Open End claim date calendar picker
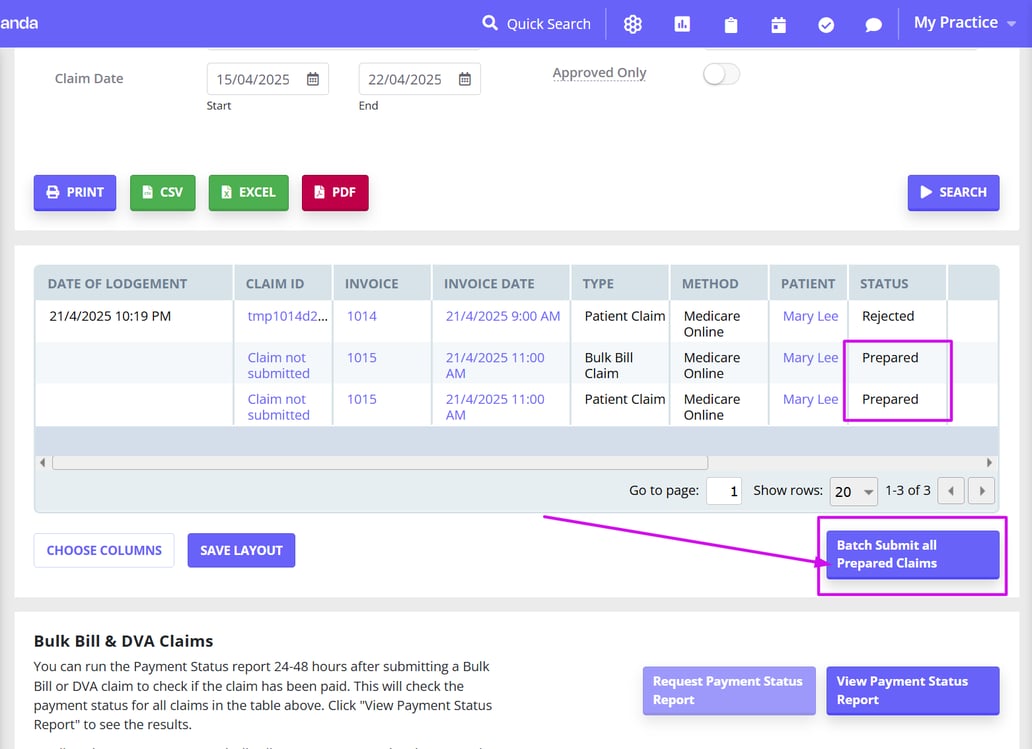1032x749 pixels. [465, 79]
